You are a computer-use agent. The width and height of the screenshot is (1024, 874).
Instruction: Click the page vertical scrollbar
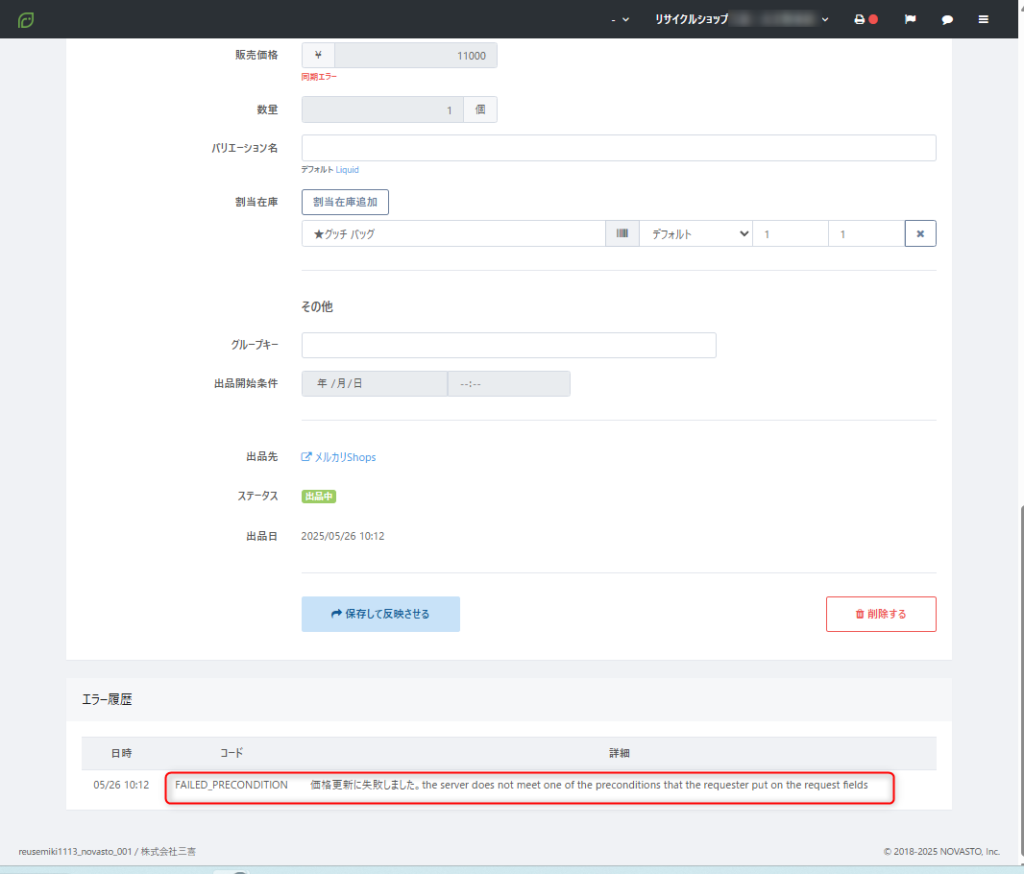[1021, 679]
